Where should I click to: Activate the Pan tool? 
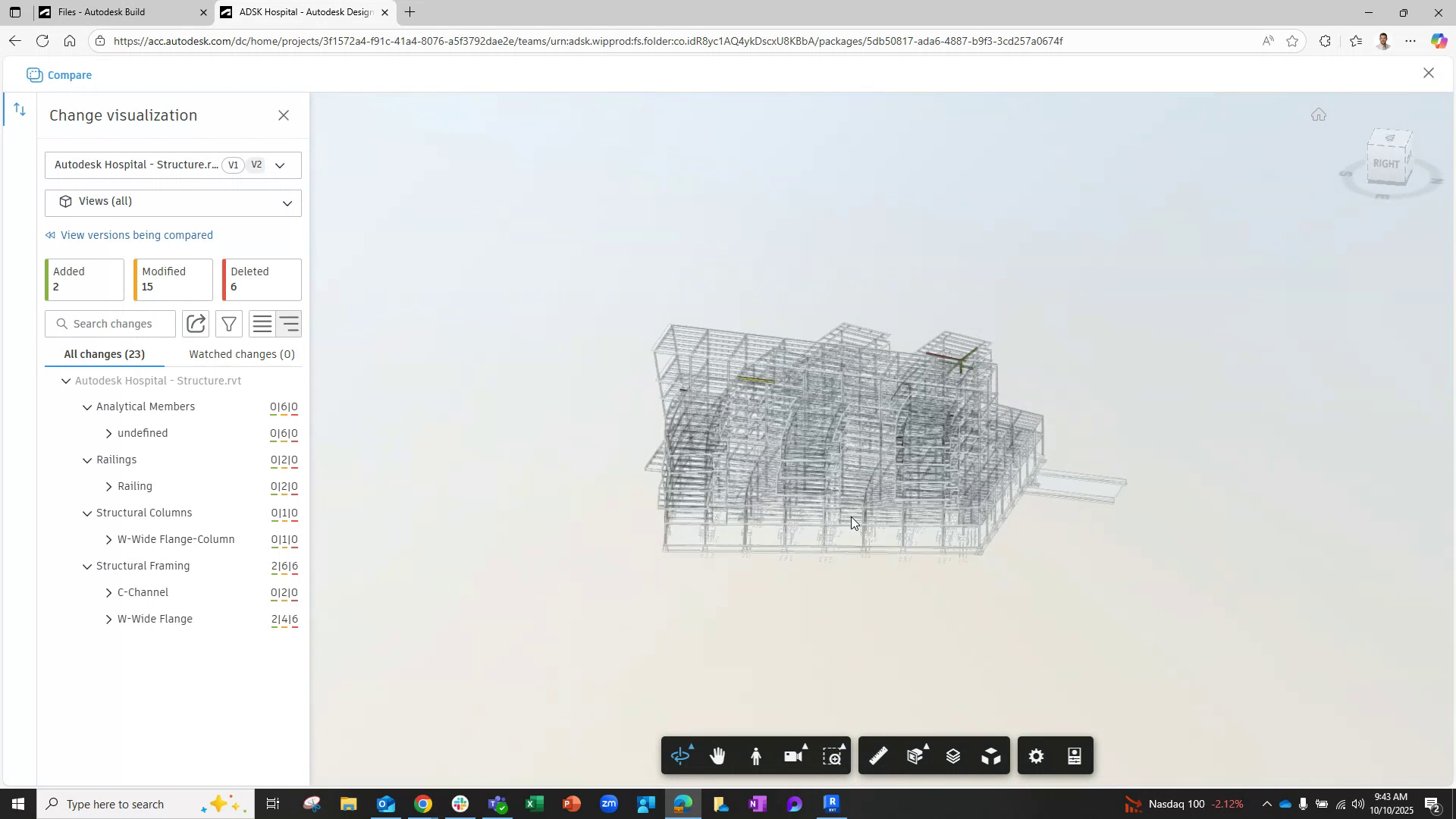tap(717, 755)
